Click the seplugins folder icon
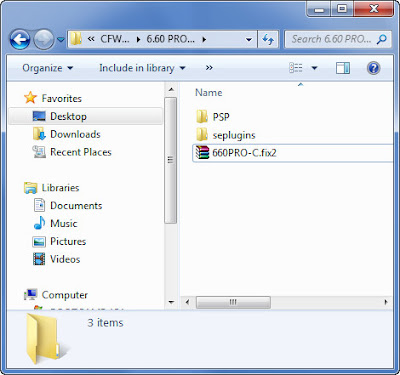 pyautogui.click(x=202, y=135)
